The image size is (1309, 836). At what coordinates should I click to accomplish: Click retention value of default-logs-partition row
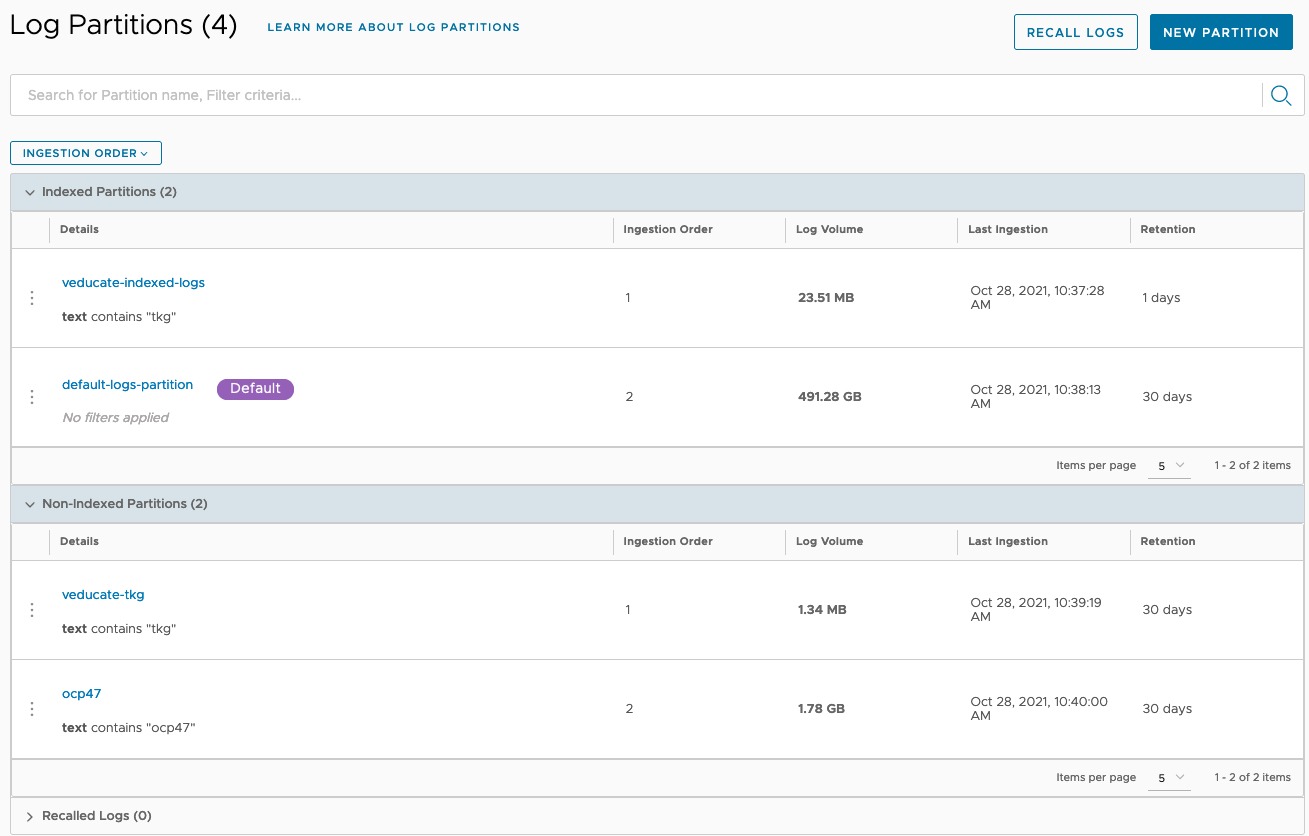(1167, 397)
